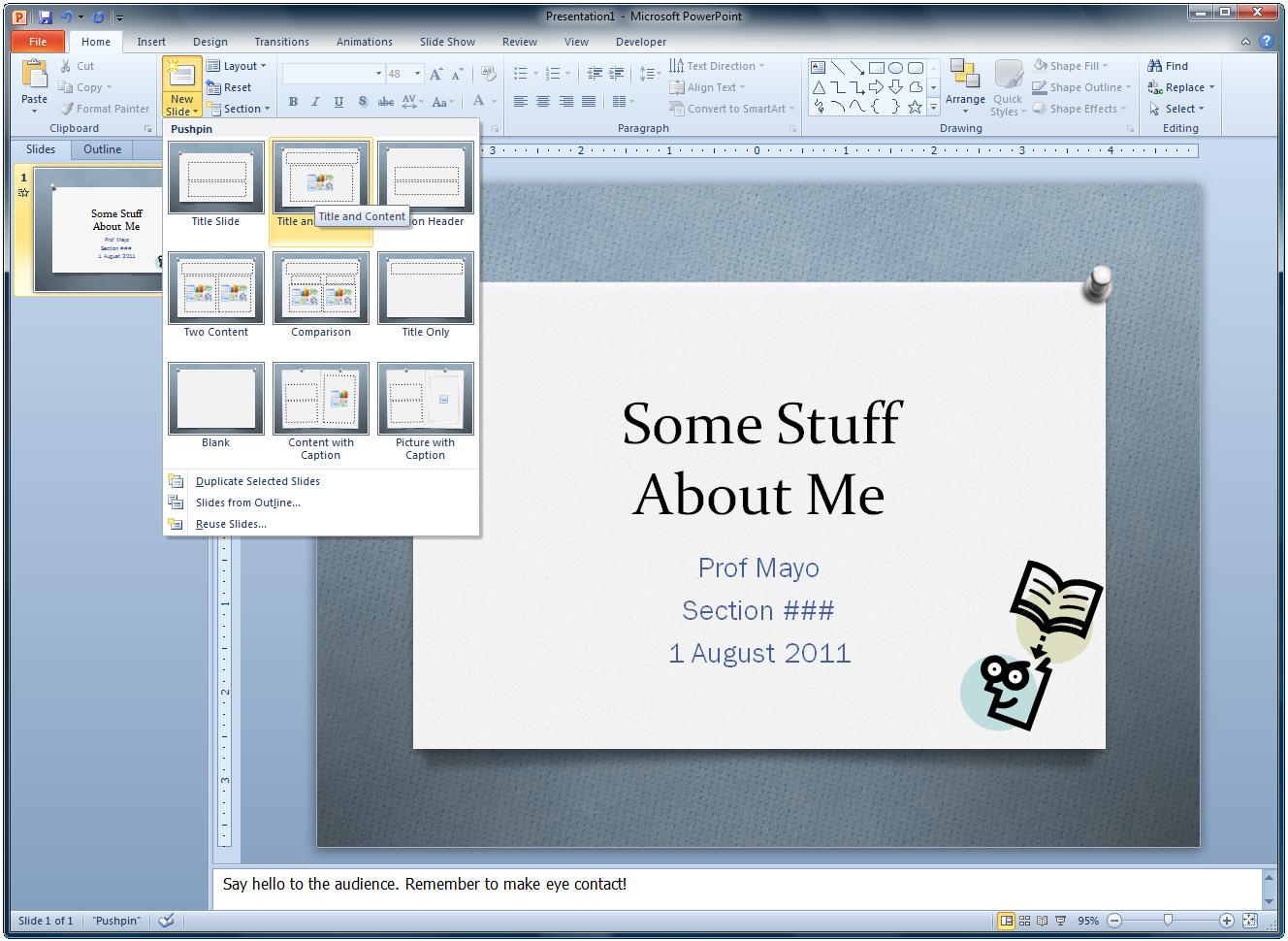Open the Section dropdown

pyautogui.click(x=240, y=108)
